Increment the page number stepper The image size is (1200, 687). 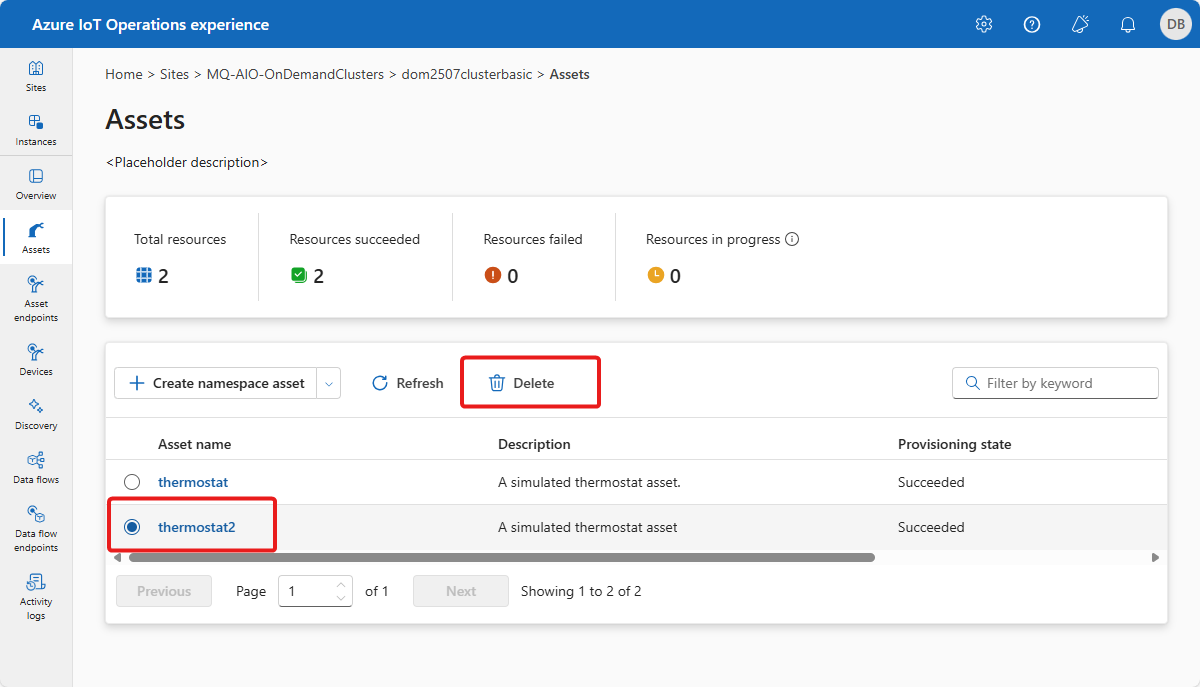tap(342, 584)
